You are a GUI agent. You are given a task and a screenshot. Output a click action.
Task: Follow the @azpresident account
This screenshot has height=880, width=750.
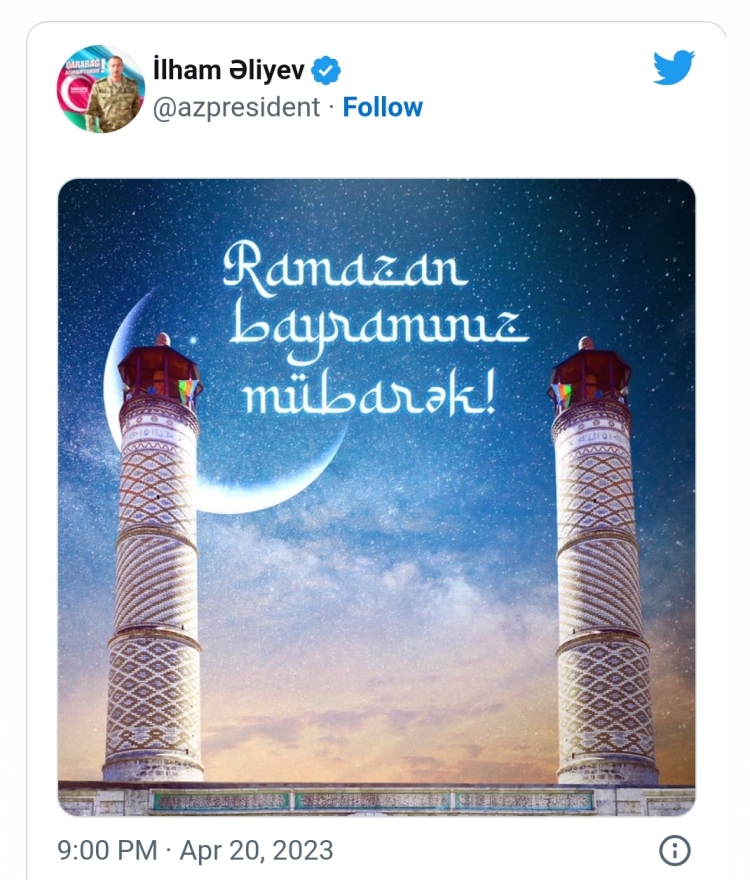click(382, 107)
